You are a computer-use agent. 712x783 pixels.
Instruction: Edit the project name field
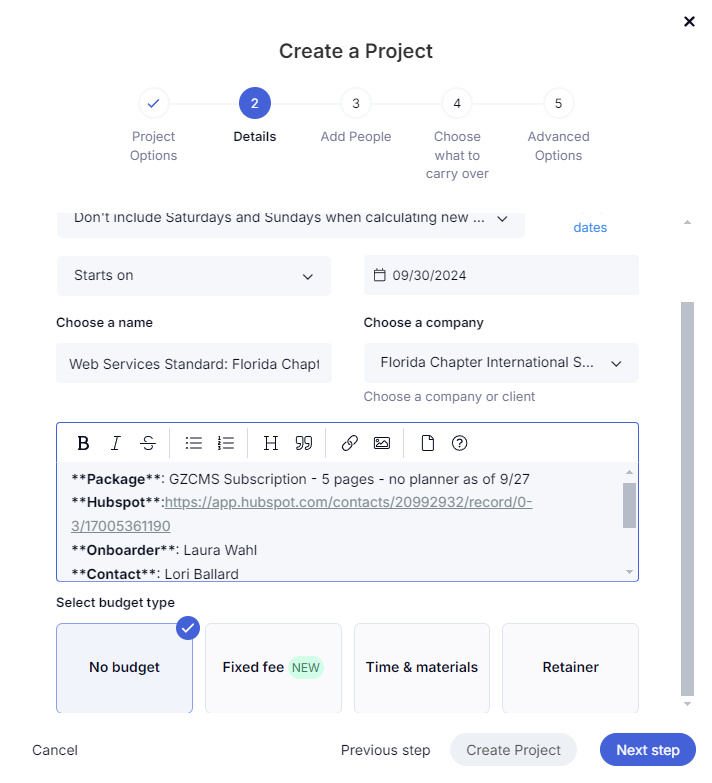(x=194, y=364)
